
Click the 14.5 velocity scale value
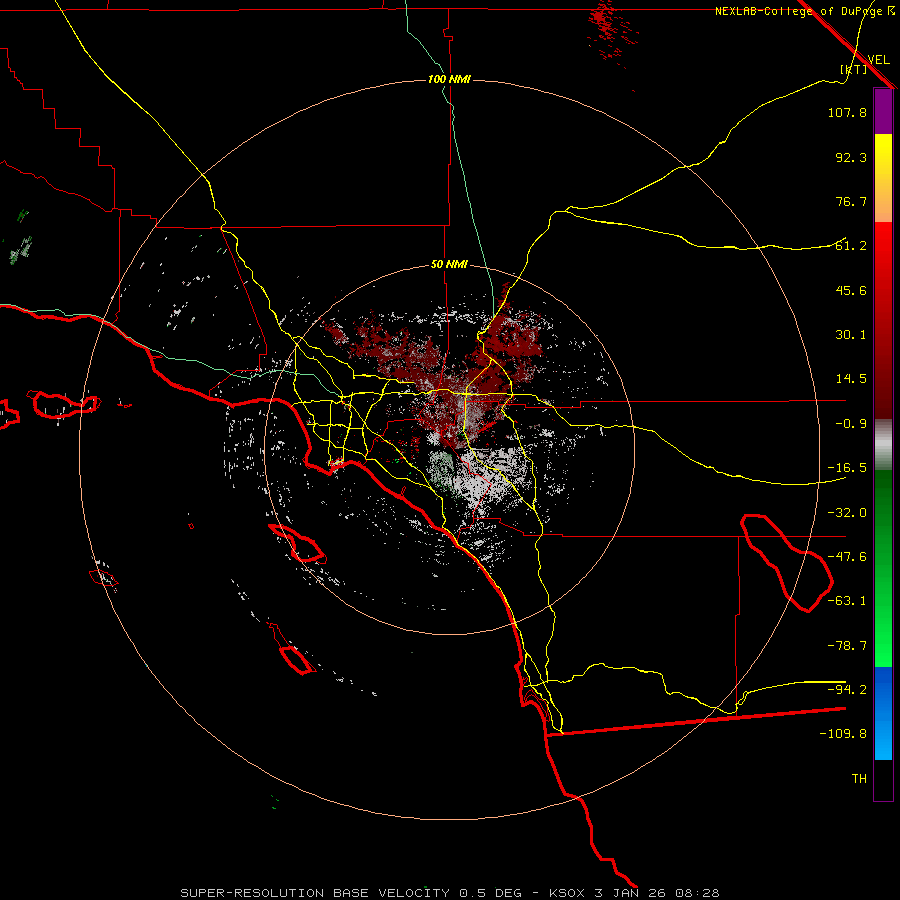[851, 379]
